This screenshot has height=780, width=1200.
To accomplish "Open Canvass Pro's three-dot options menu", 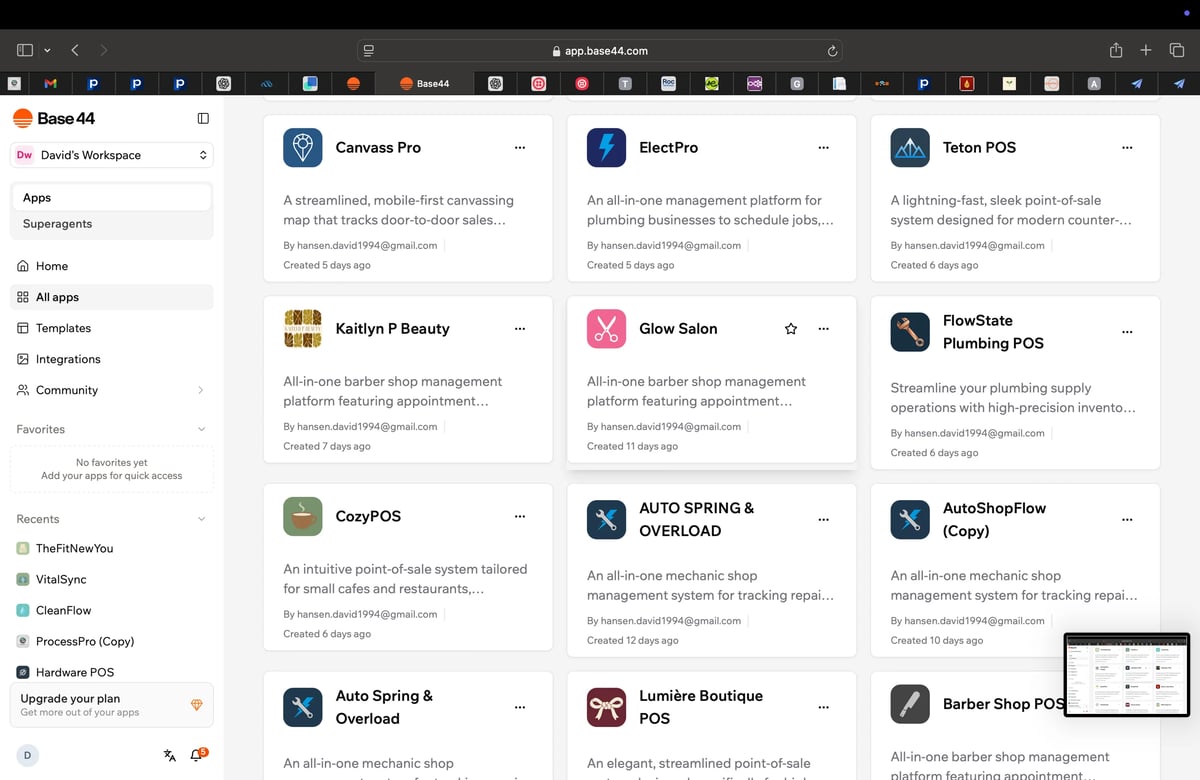I will click(520, 147).
